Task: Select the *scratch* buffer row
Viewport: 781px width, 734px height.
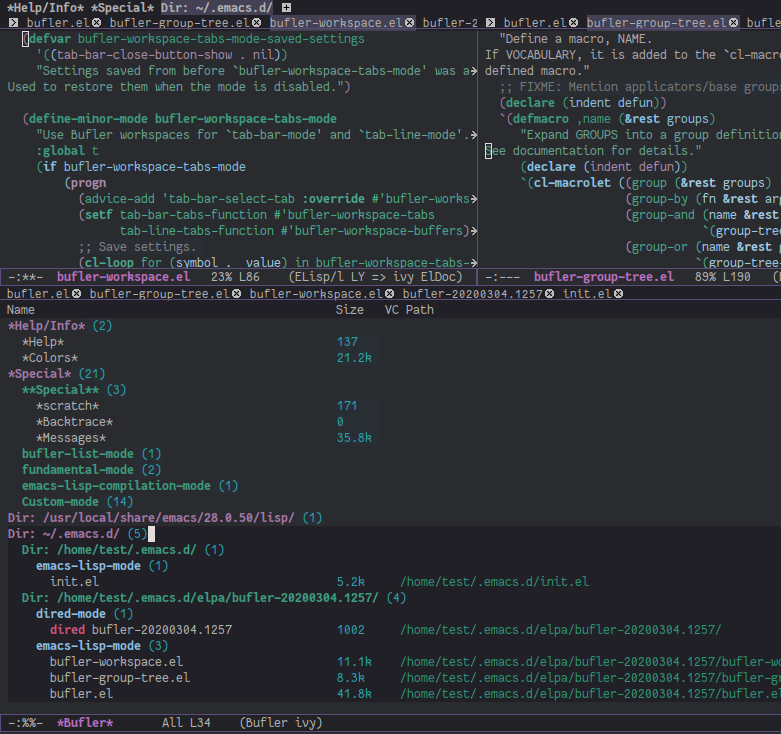Action: (67, 406)
